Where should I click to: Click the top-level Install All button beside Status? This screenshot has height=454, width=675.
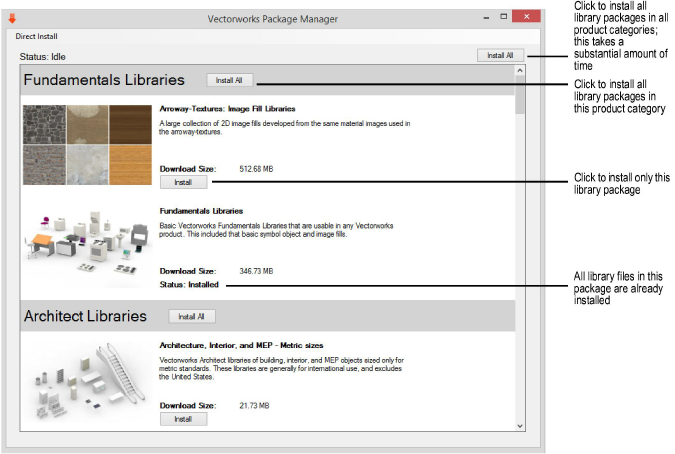[x=500, y=56]
